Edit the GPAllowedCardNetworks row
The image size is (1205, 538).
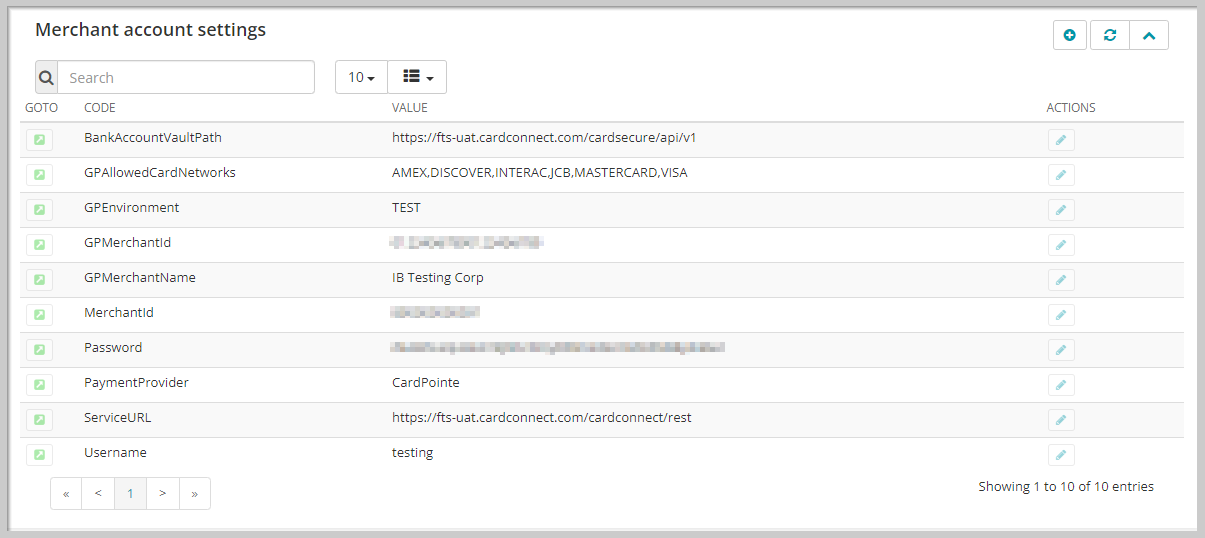pyautogui.click(x=1061, y=175)
